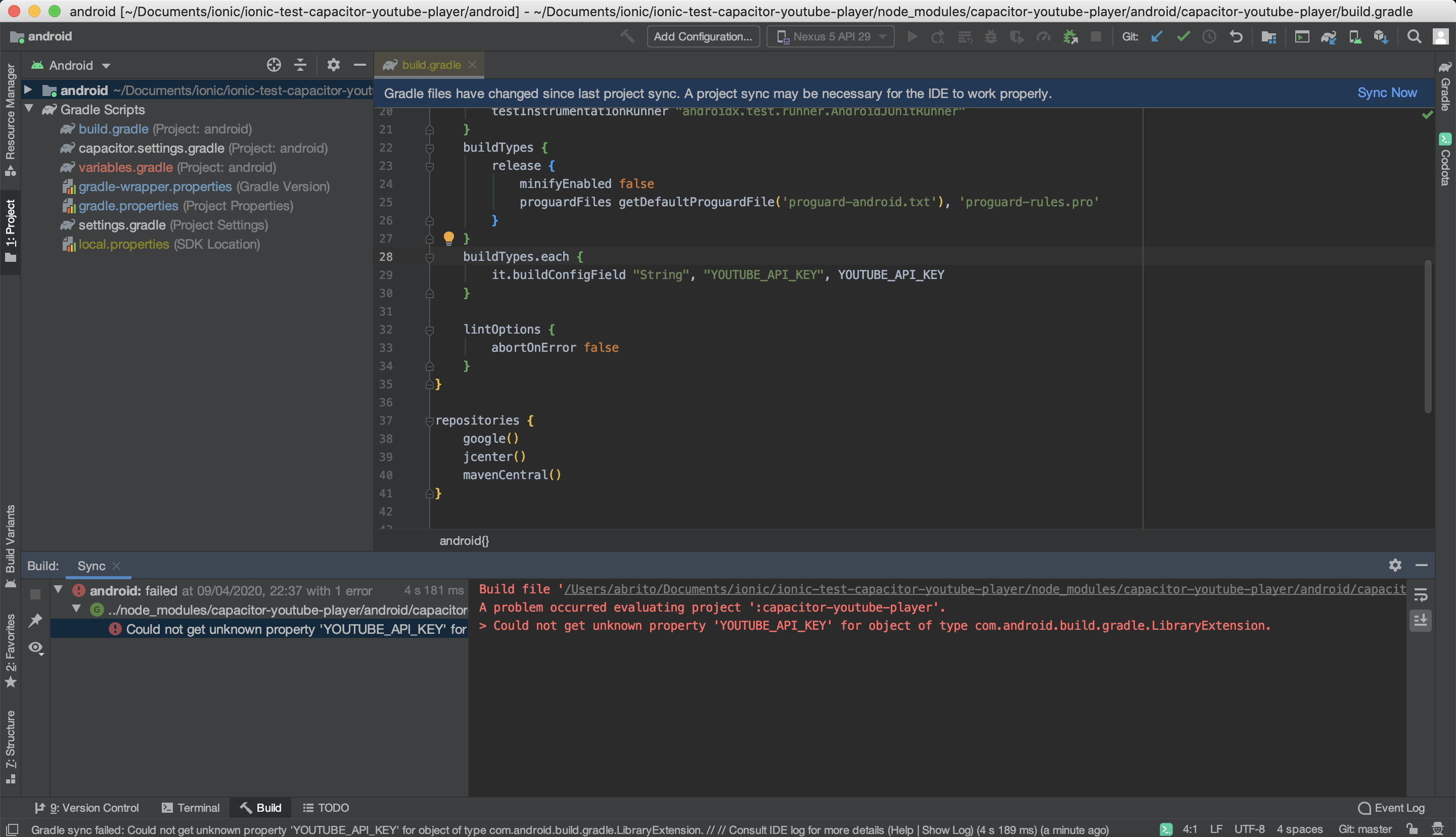1456x837 pixels.
Task: Click locate file target icon in Project panel
Action: [x=274, y=65]
